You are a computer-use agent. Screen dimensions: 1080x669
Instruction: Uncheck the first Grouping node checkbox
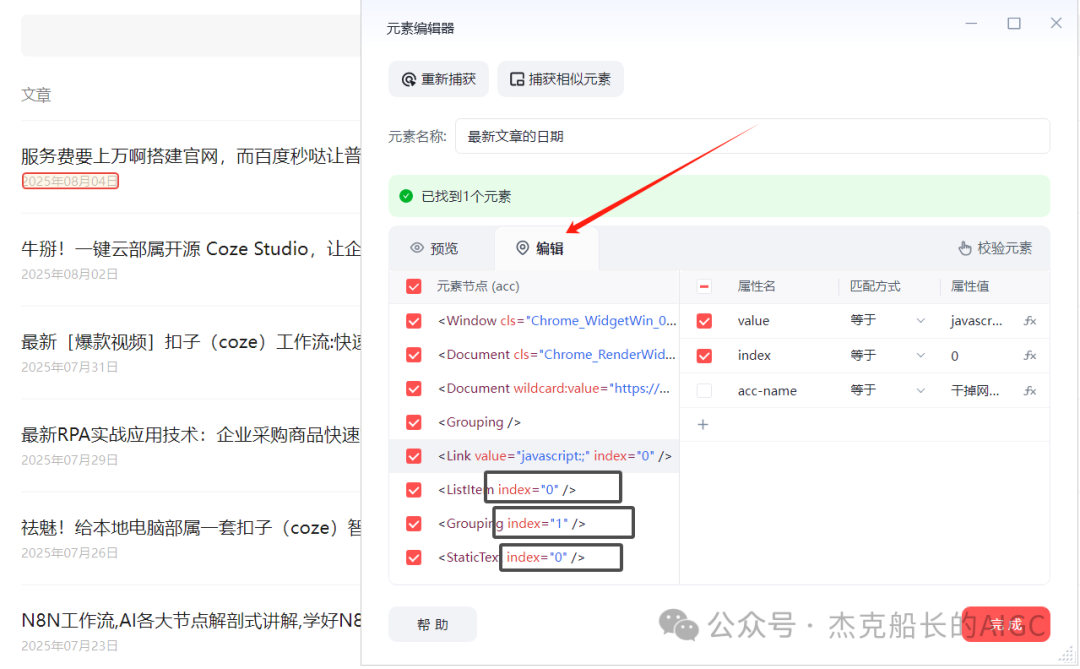click(x=413, y=422)
